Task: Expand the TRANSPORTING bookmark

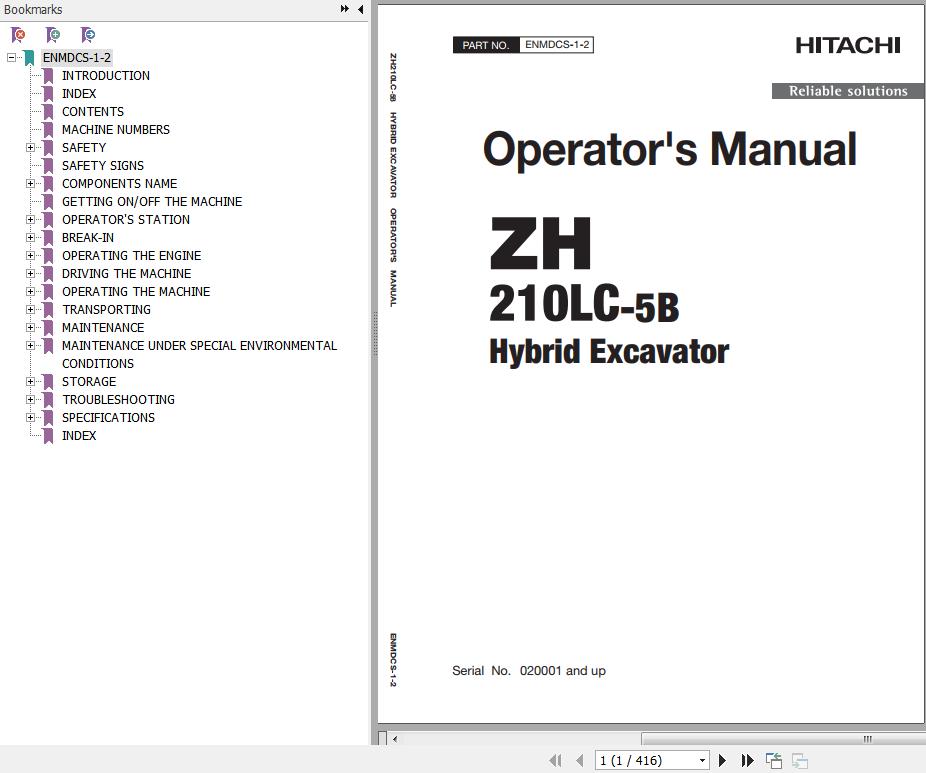Action: [x=30, y=309]
